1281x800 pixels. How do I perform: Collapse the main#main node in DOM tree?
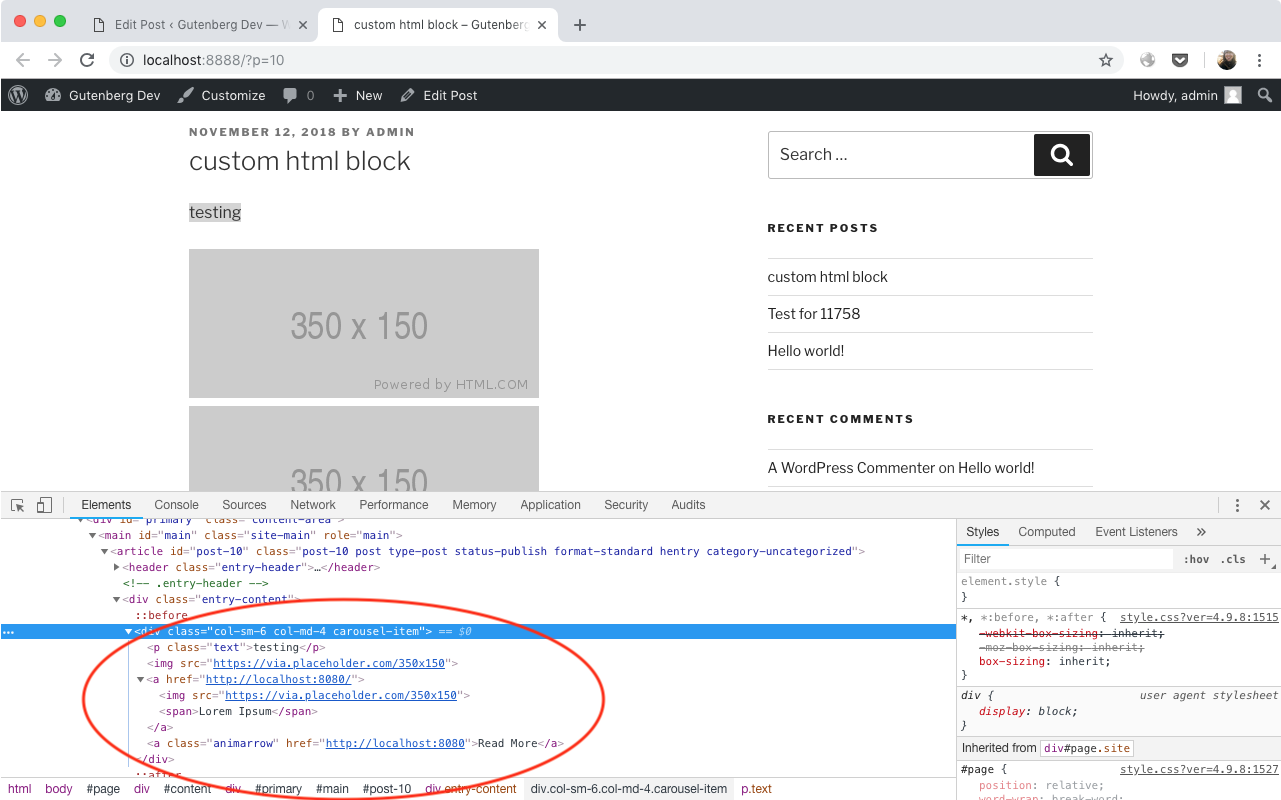[x=93, y=536]
